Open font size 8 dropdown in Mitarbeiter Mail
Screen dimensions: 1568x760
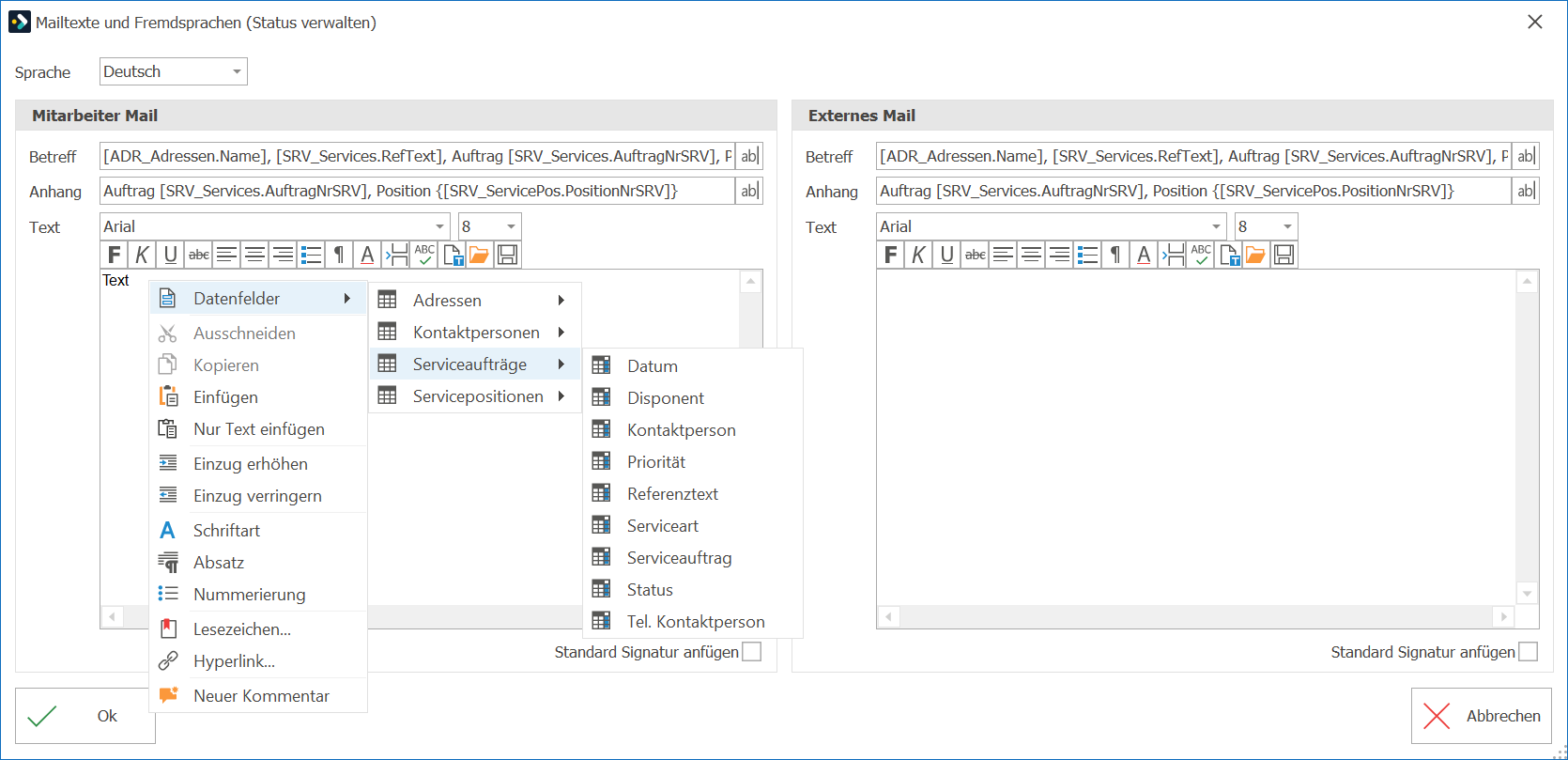489,226
